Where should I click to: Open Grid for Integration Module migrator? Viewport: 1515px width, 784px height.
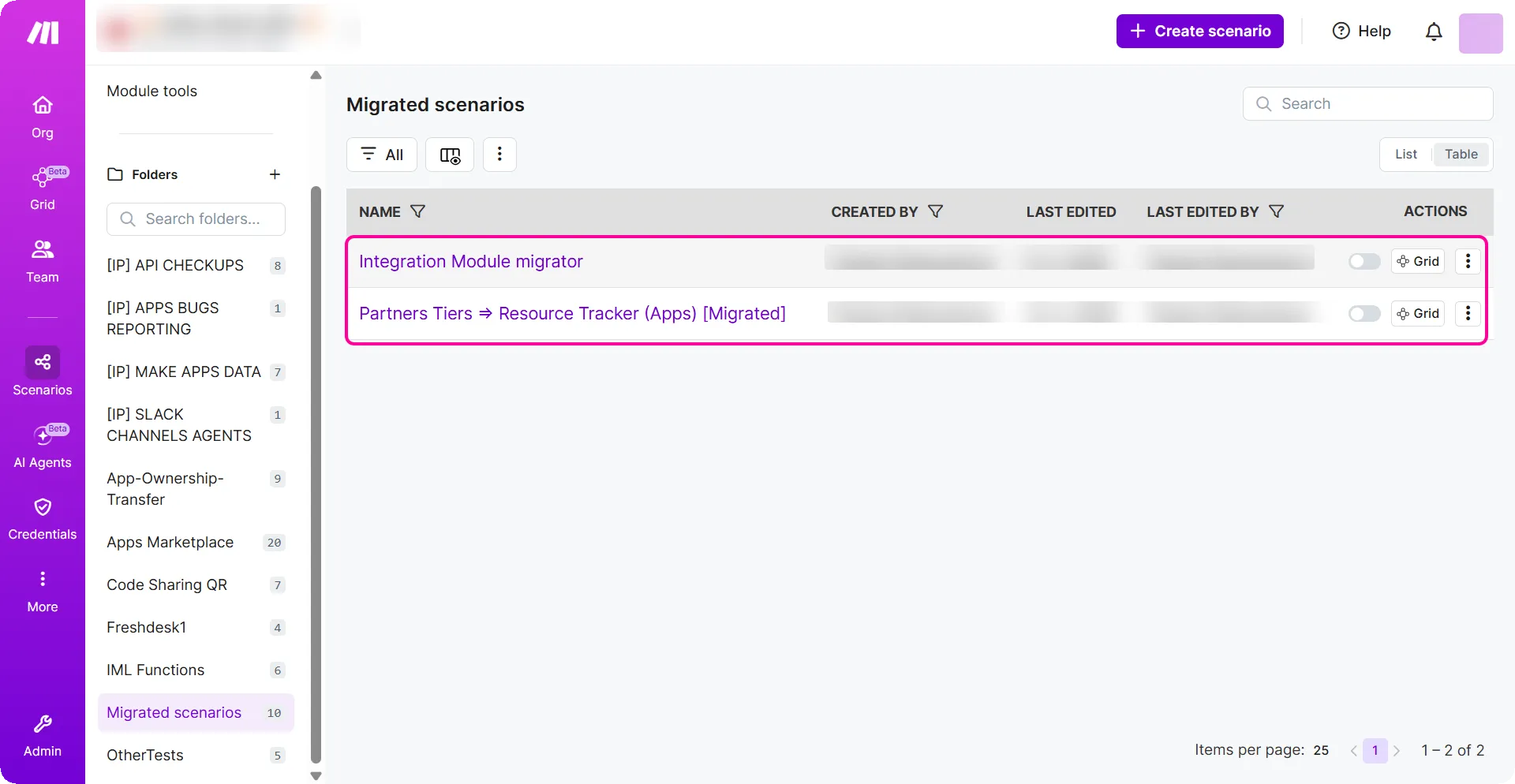(1418, 261)
